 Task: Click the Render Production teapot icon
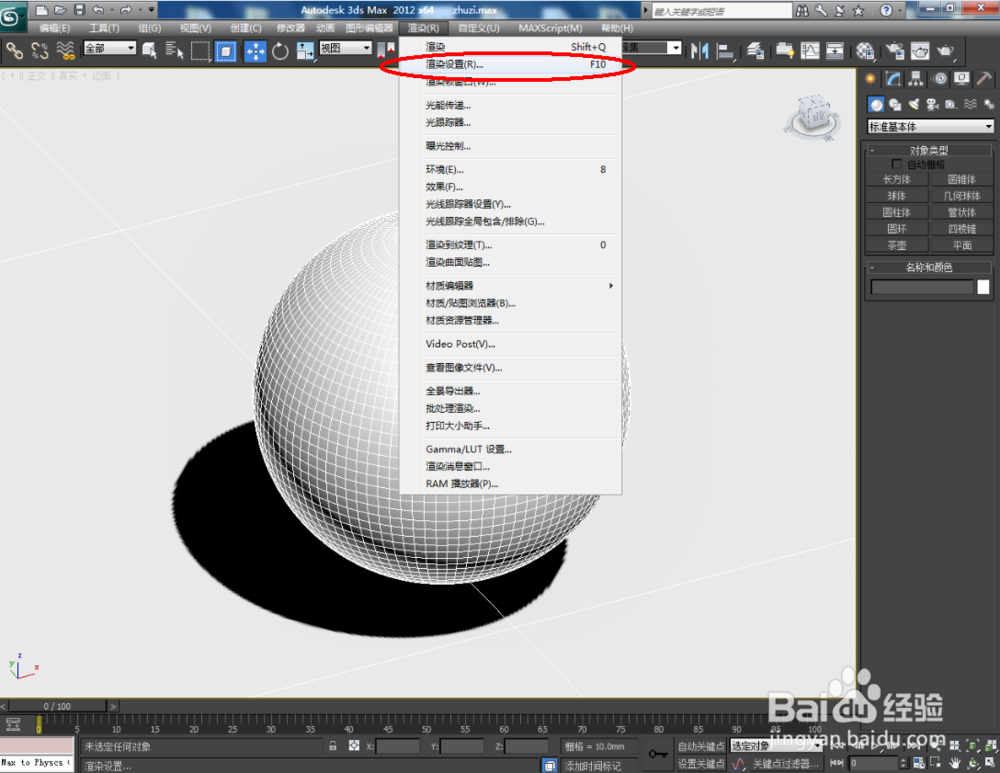945,50
